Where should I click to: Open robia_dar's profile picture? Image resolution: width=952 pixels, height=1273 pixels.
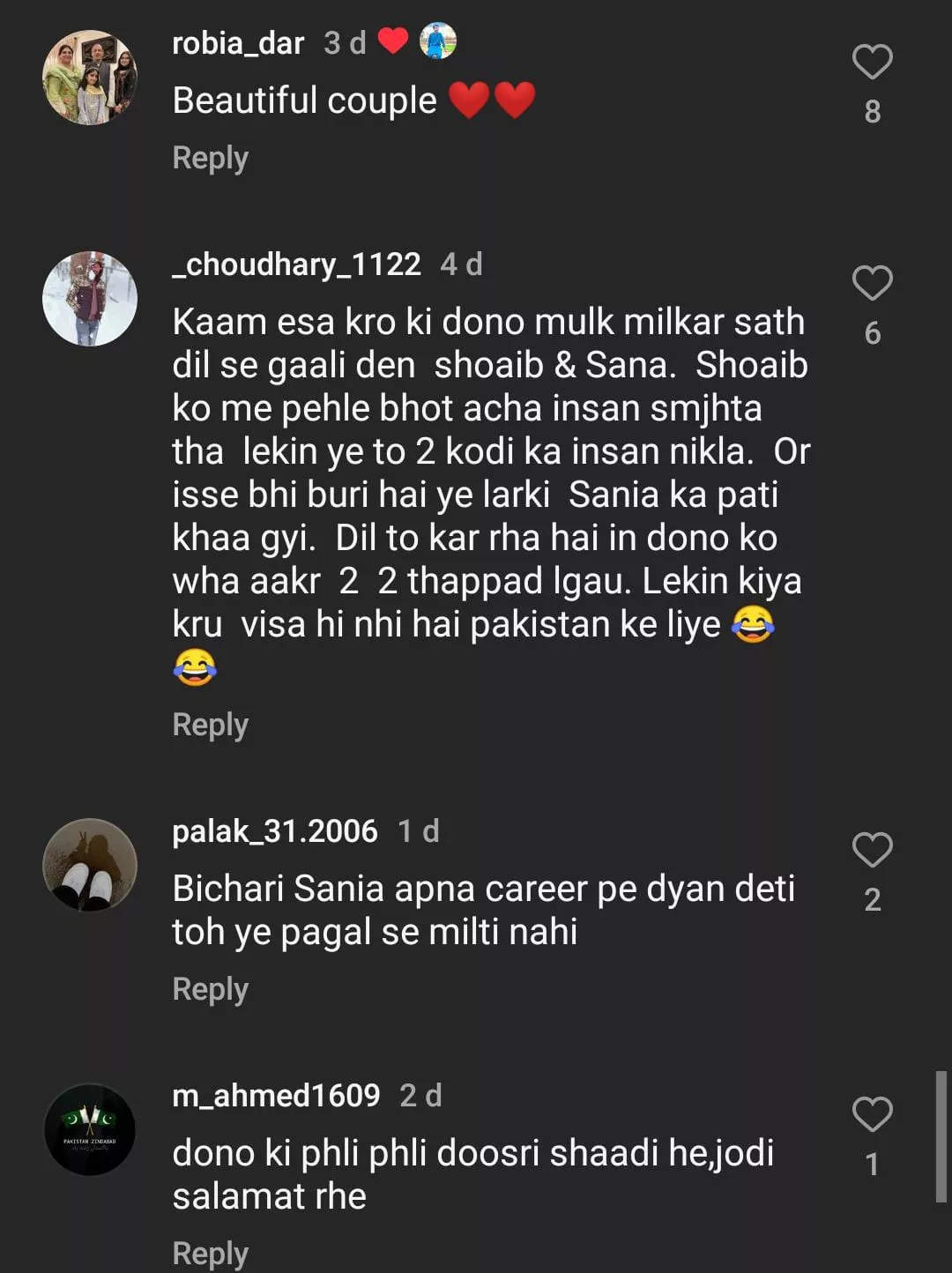(90, 78)
